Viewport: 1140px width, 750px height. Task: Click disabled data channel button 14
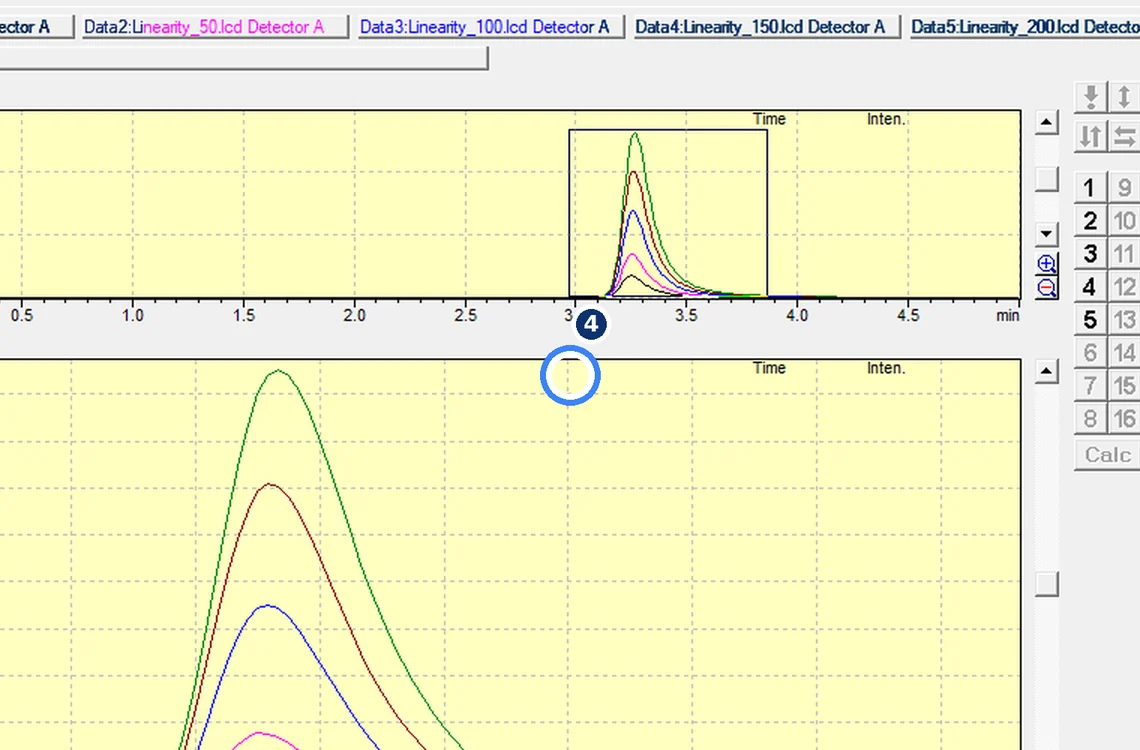tap(1124, 352)
